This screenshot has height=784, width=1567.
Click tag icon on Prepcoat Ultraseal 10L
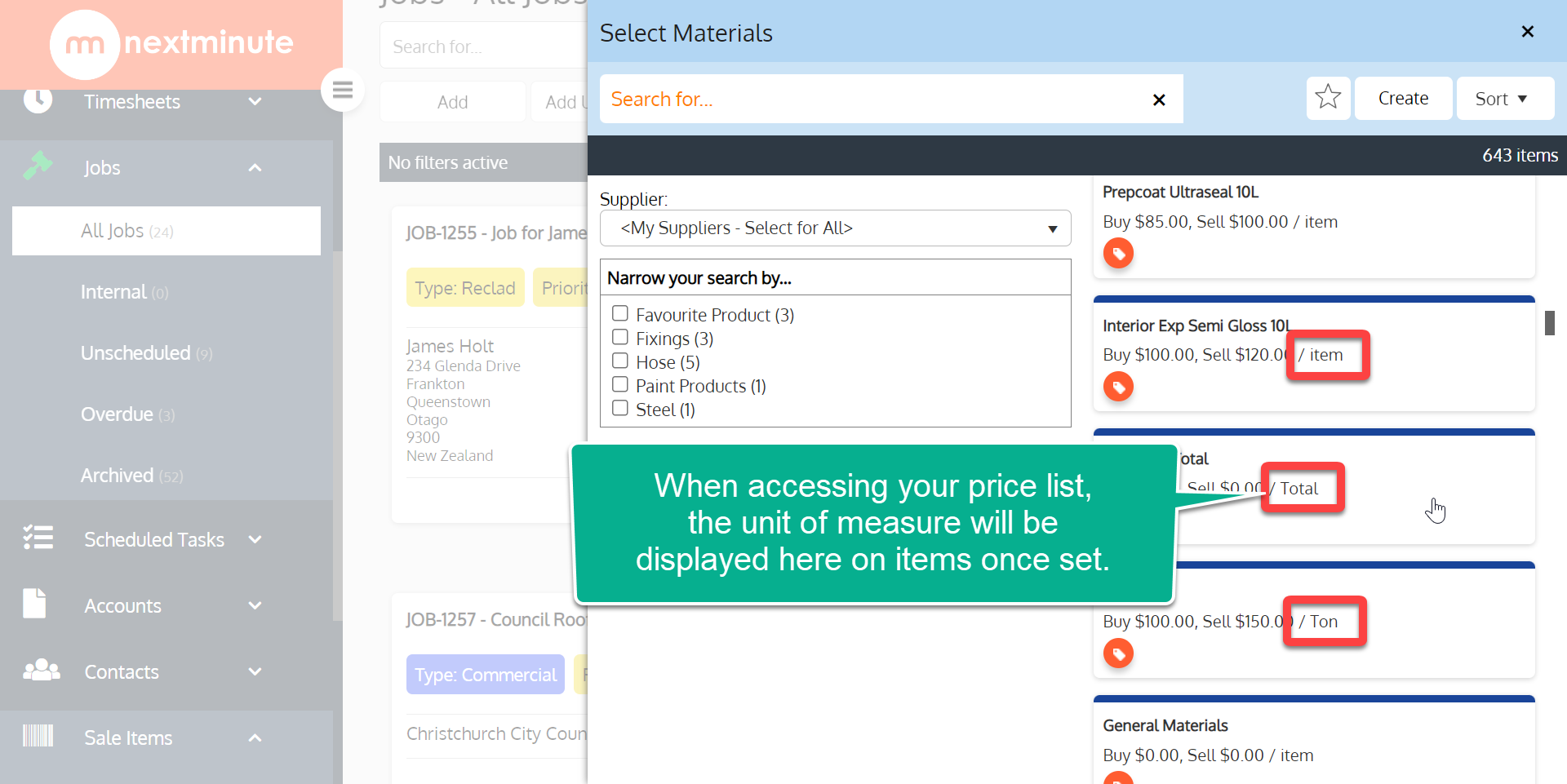pos(1118,254)
